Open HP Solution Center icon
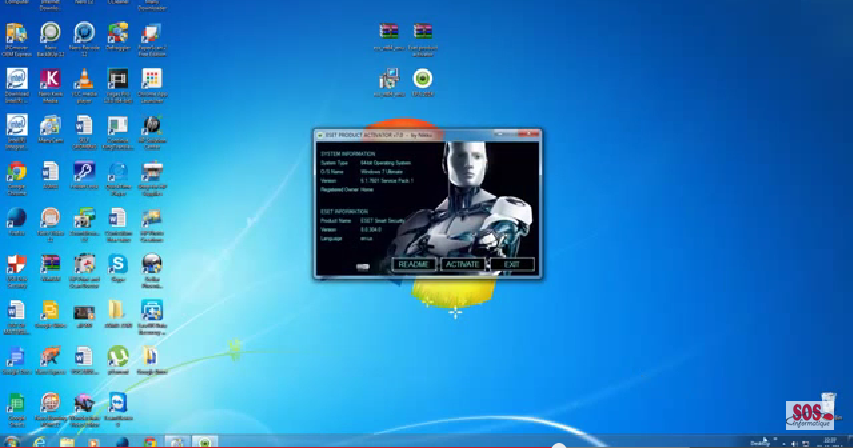 (x=151, y=126)
